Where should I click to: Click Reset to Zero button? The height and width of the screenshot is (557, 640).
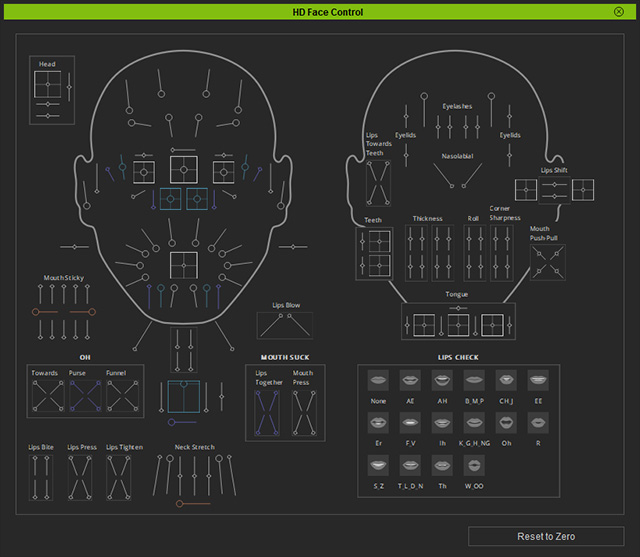[x=546, y=536]
